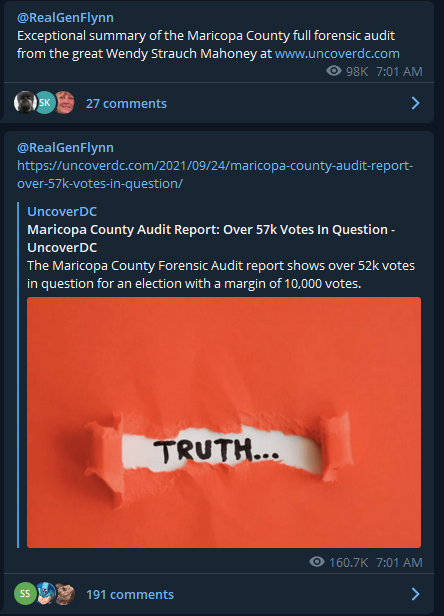This screenshot has height=616, width=444.
Task: Click the UncoverDC preview site name
Action: pos(62,211)
